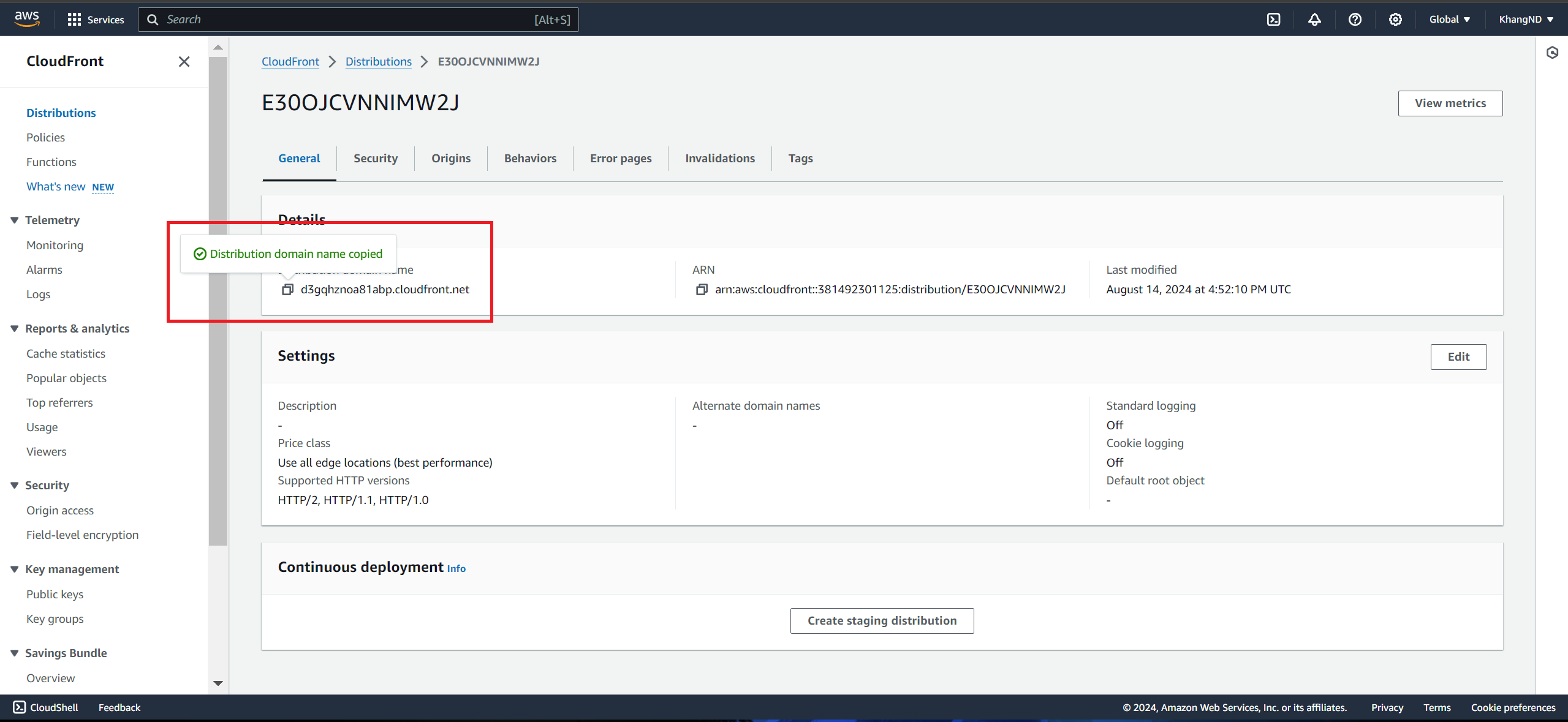Switch to the Security tab
Image resolution: width=1568 pixels, height=722 pixels.
(x=376, y=159)
